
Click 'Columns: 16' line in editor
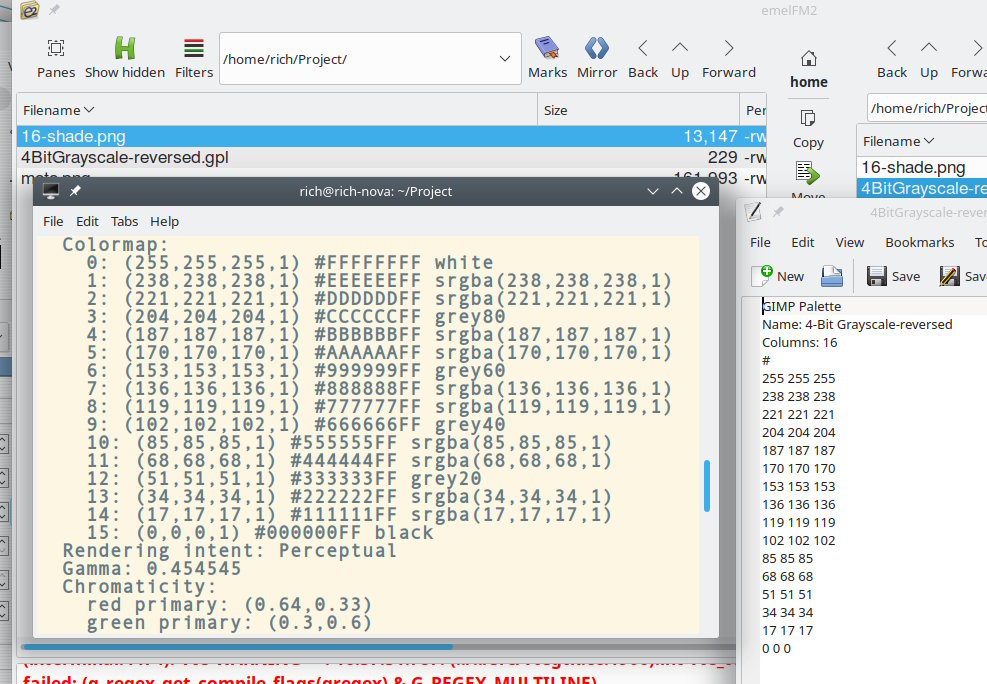coord(799,342)
